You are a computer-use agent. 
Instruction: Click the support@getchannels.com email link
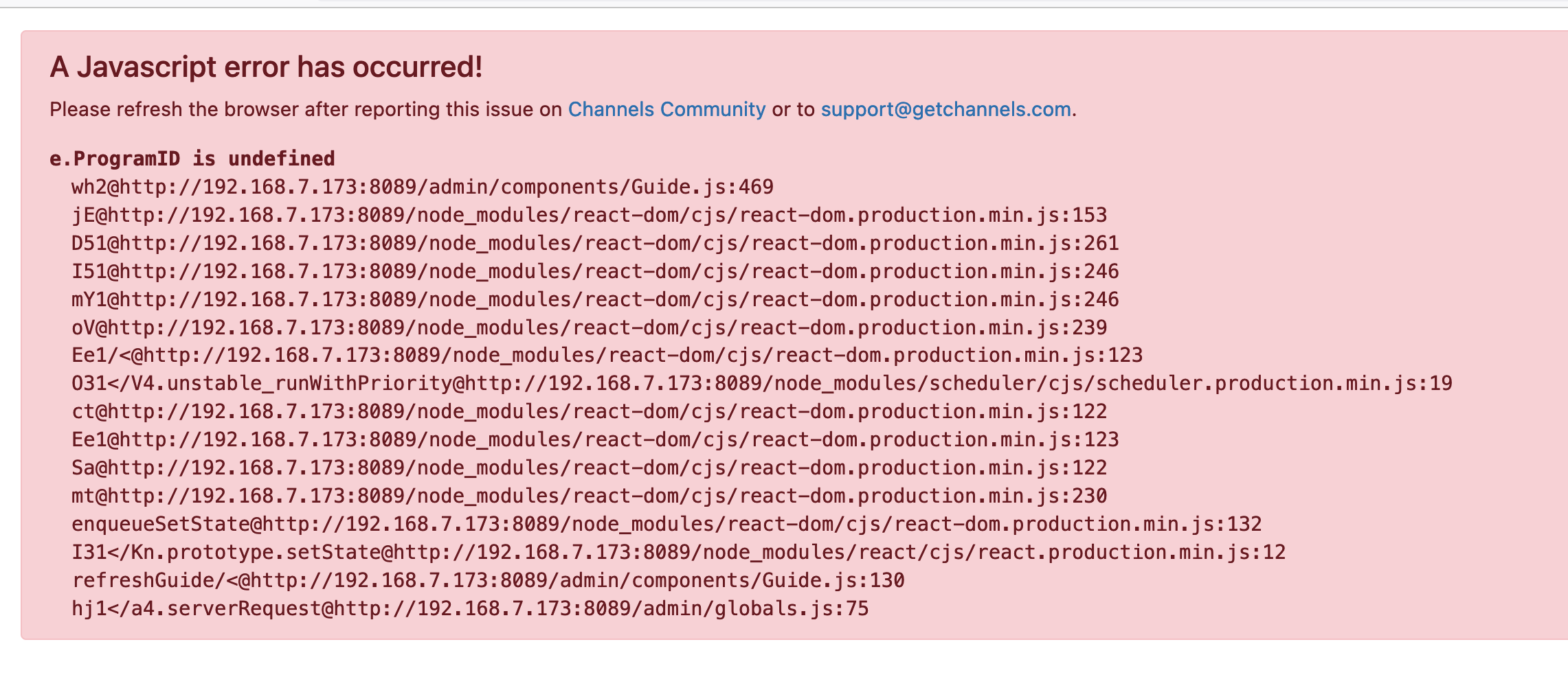click(x=945, y=110)
